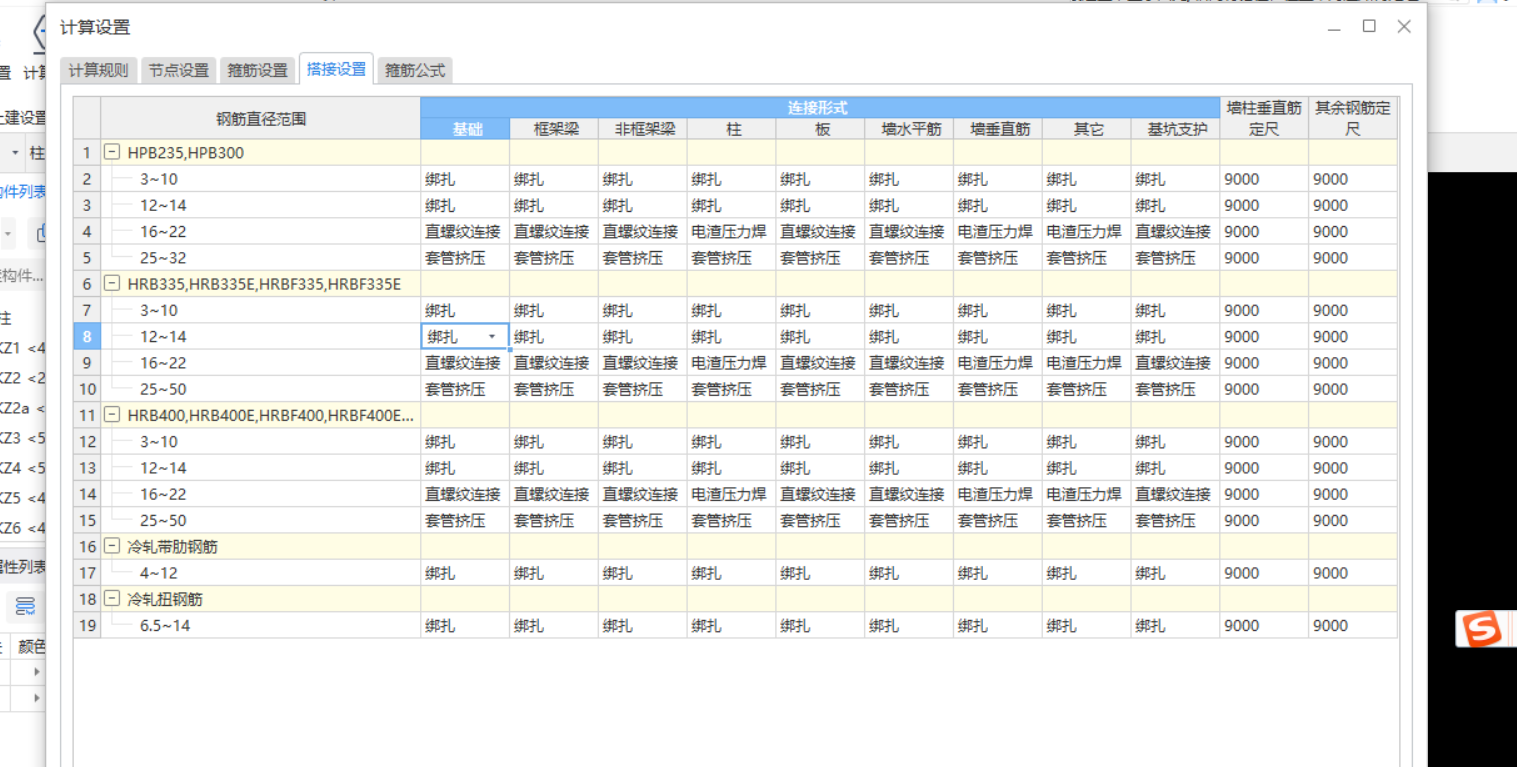This screenshot has width=1517, height=767.
Task: Collapse the 冷轧带肋钢筋 group
Action: [113, 547]
